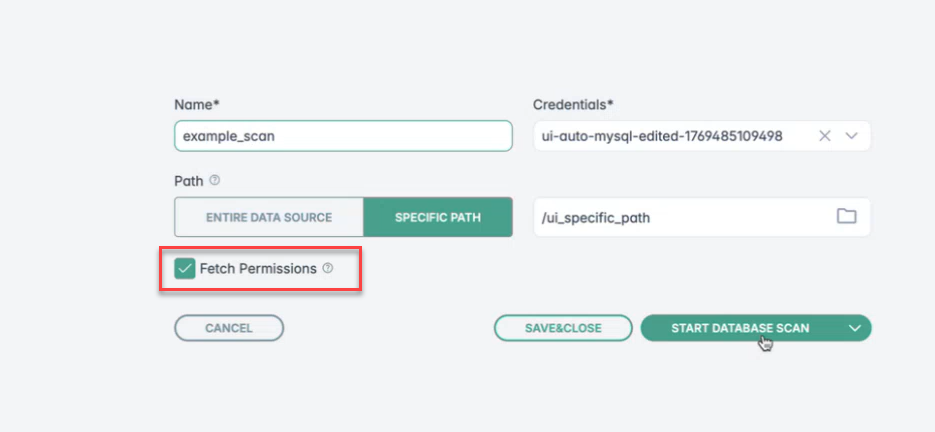Click the Name field label
935x432 pixels.
pyautogui.click(x=196, y=104)
